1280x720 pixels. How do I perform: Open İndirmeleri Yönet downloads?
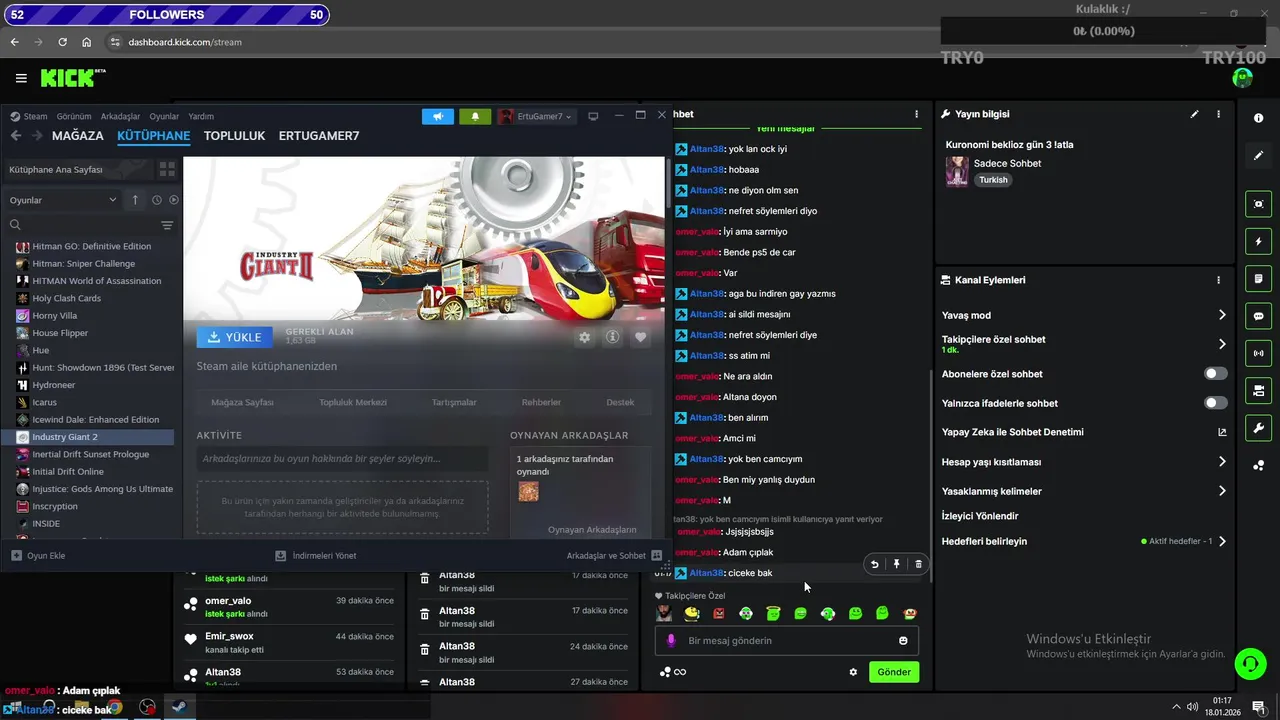316,555
